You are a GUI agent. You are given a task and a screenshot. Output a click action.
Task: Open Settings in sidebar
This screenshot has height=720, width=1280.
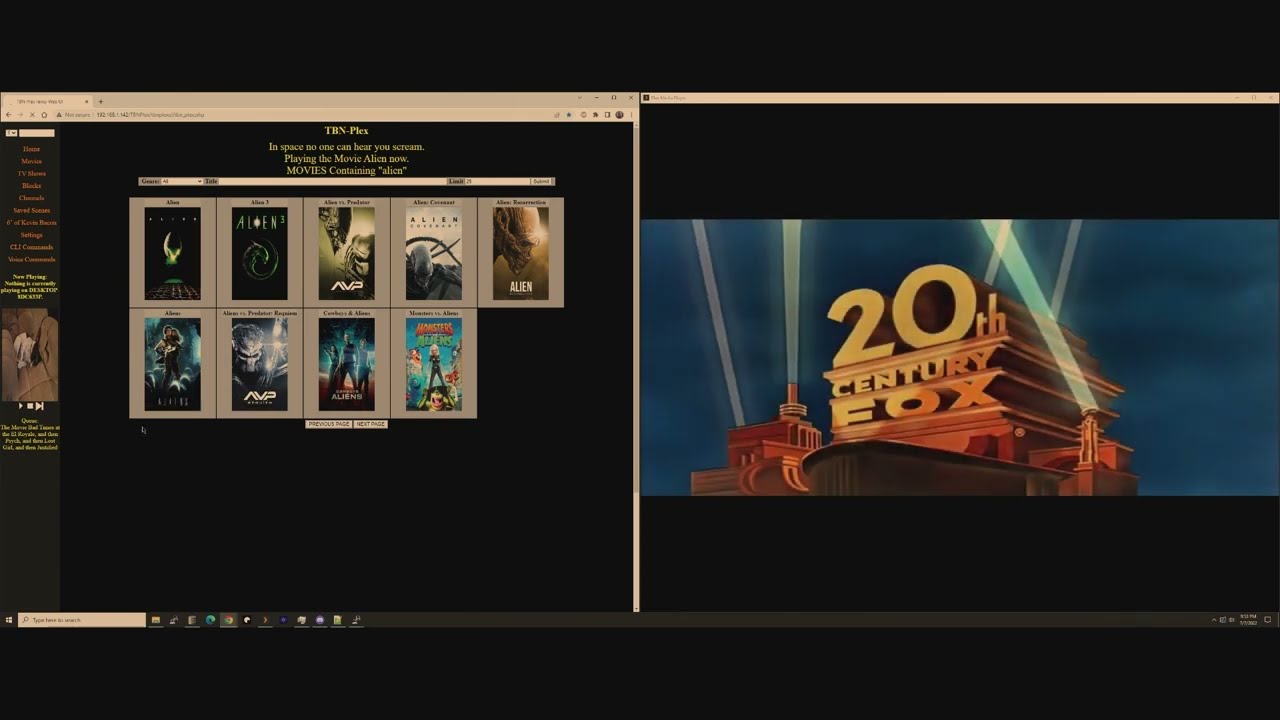tap(31, 235)
